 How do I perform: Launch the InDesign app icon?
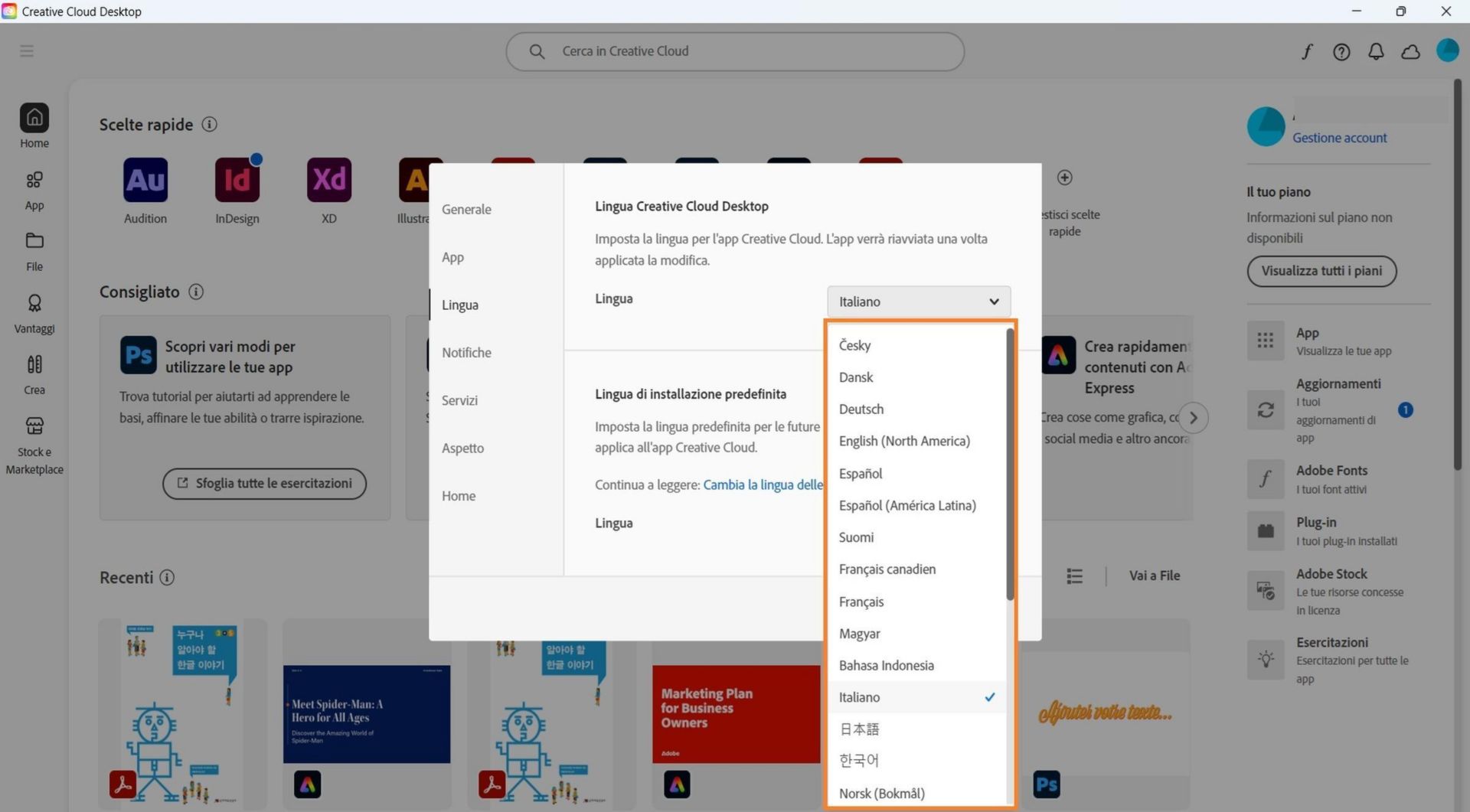click(x=237, y=180)
